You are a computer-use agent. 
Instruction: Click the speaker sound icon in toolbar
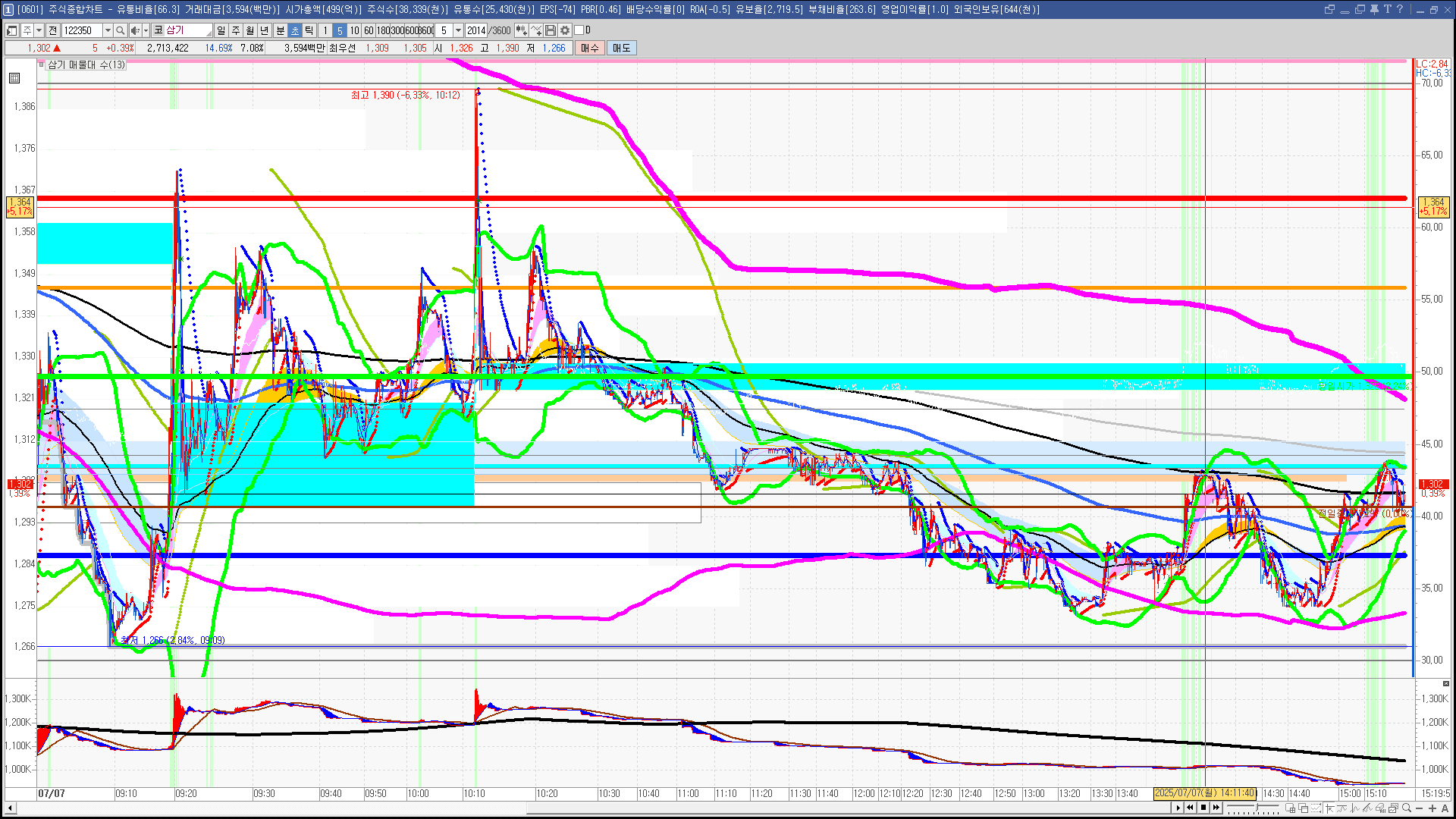tap(135, 30)
